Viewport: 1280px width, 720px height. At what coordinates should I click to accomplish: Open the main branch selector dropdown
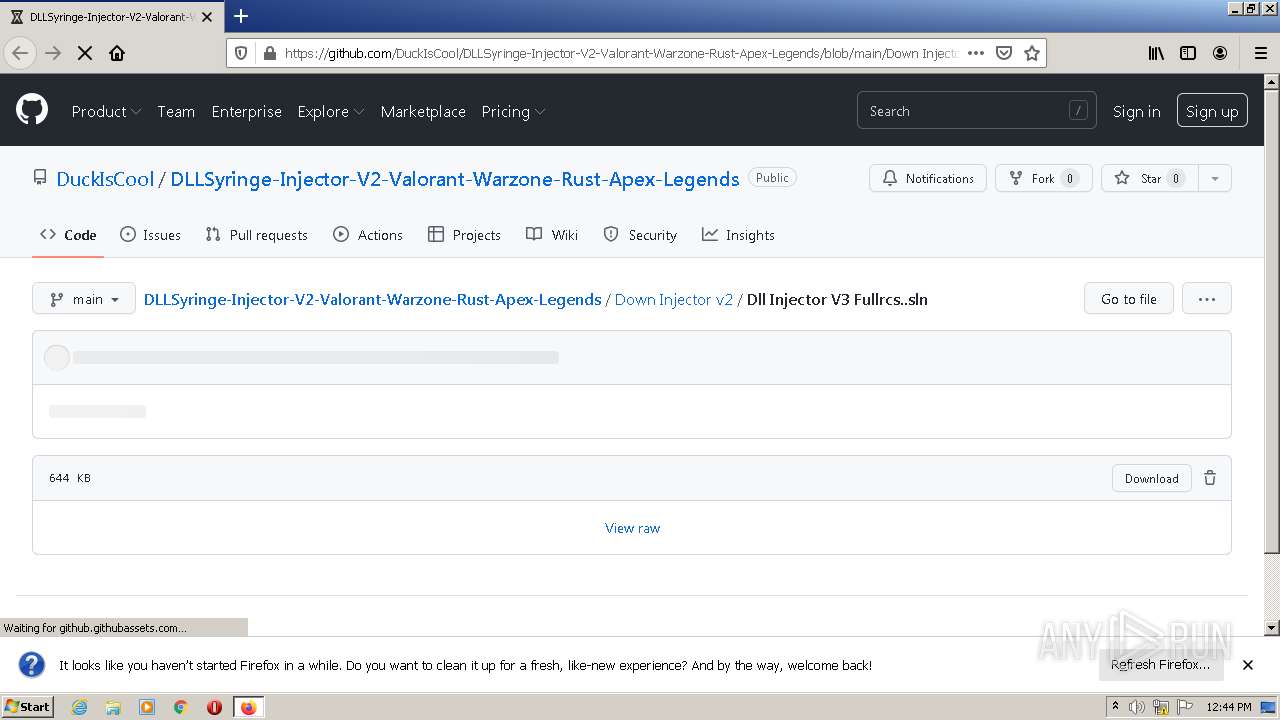[x=84, y=299]
